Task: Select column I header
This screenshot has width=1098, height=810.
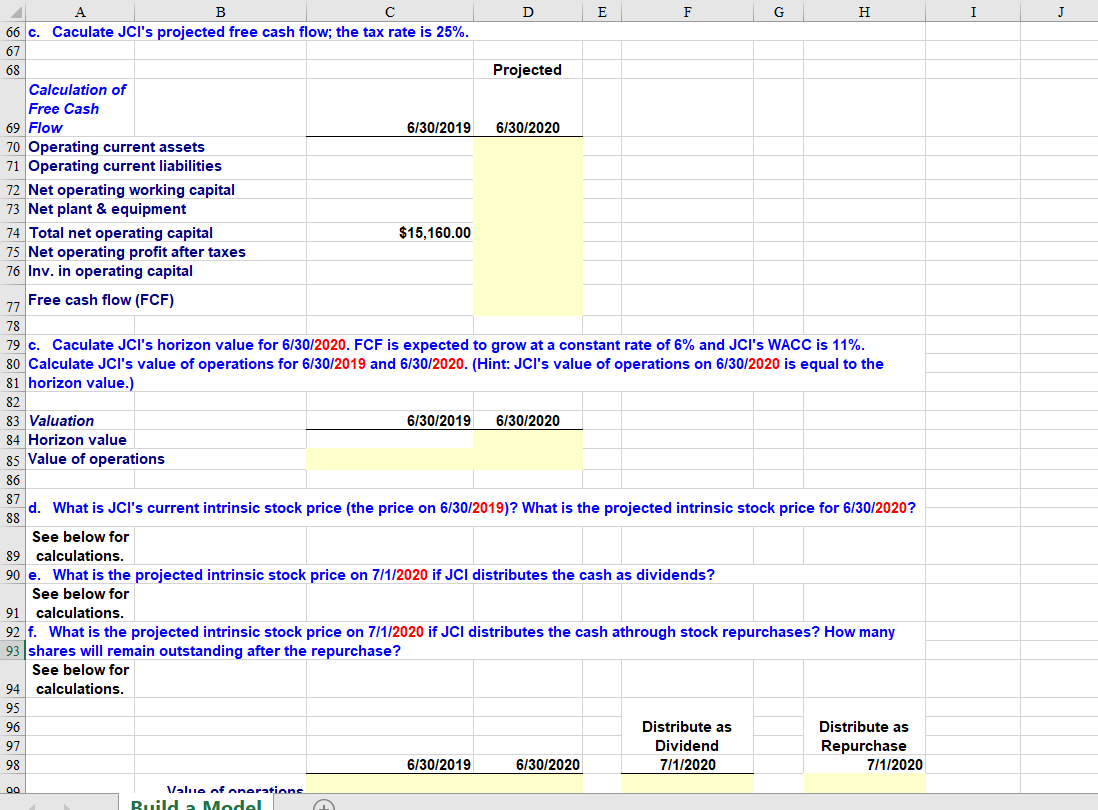Action: [973, 12]
